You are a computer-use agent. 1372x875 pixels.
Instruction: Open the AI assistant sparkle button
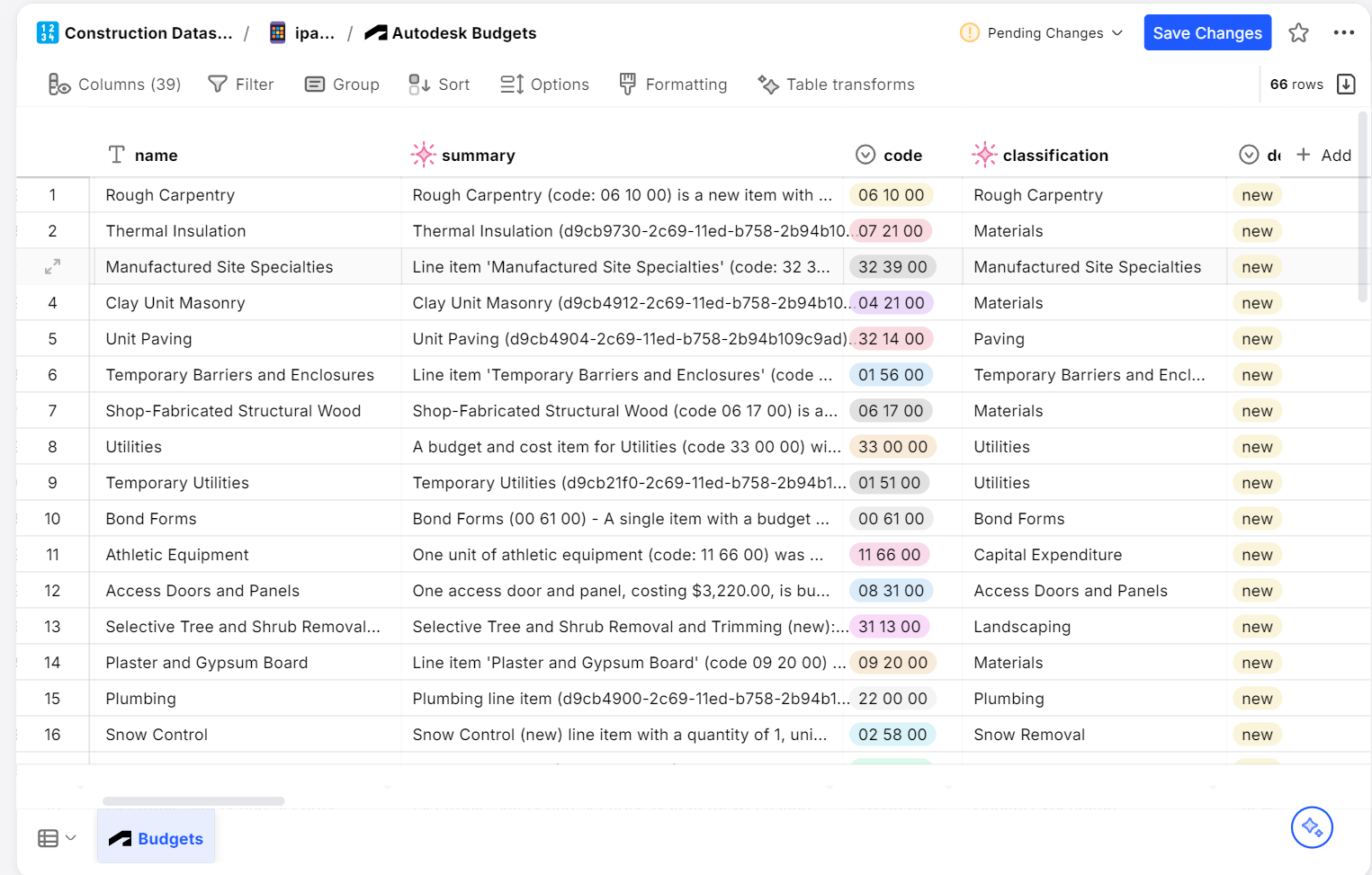[1311, 827]
